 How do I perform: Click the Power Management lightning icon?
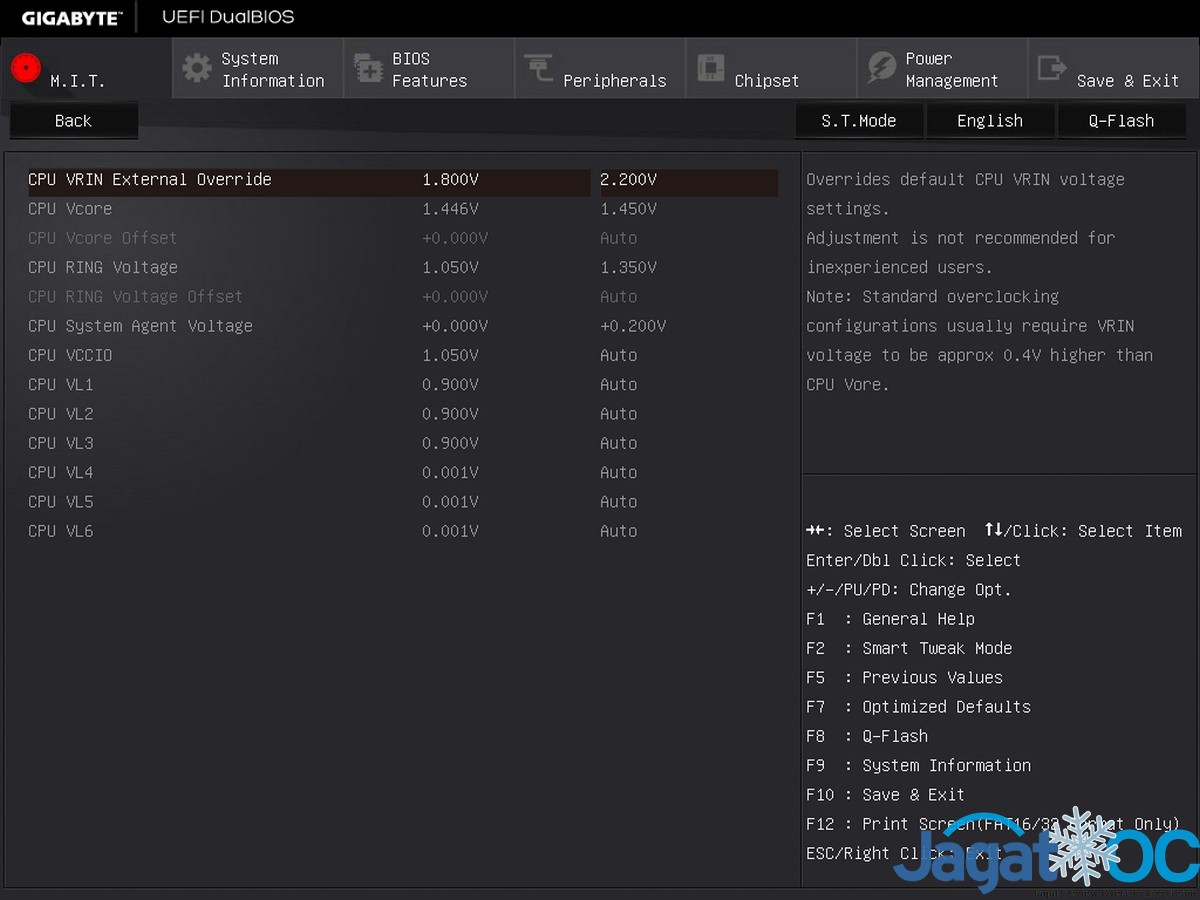(x=882, y=68)
